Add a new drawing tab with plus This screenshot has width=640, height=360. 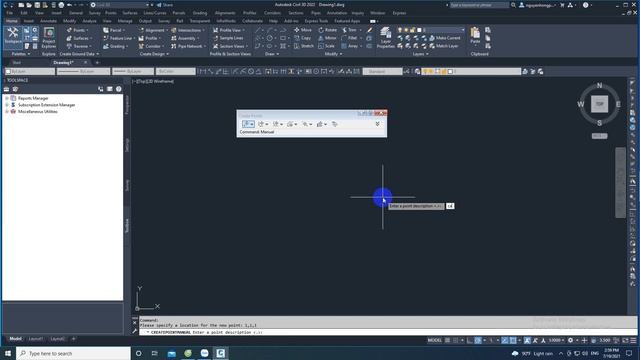[97, 62]
